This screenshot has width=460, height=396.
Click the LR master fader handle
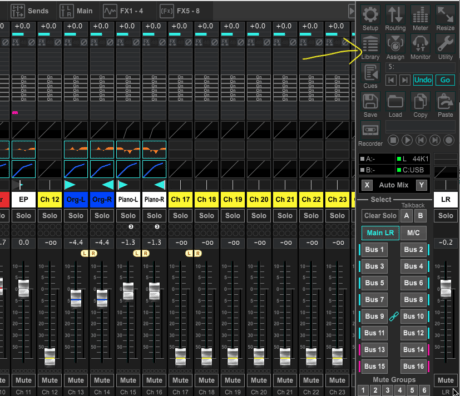446,289
